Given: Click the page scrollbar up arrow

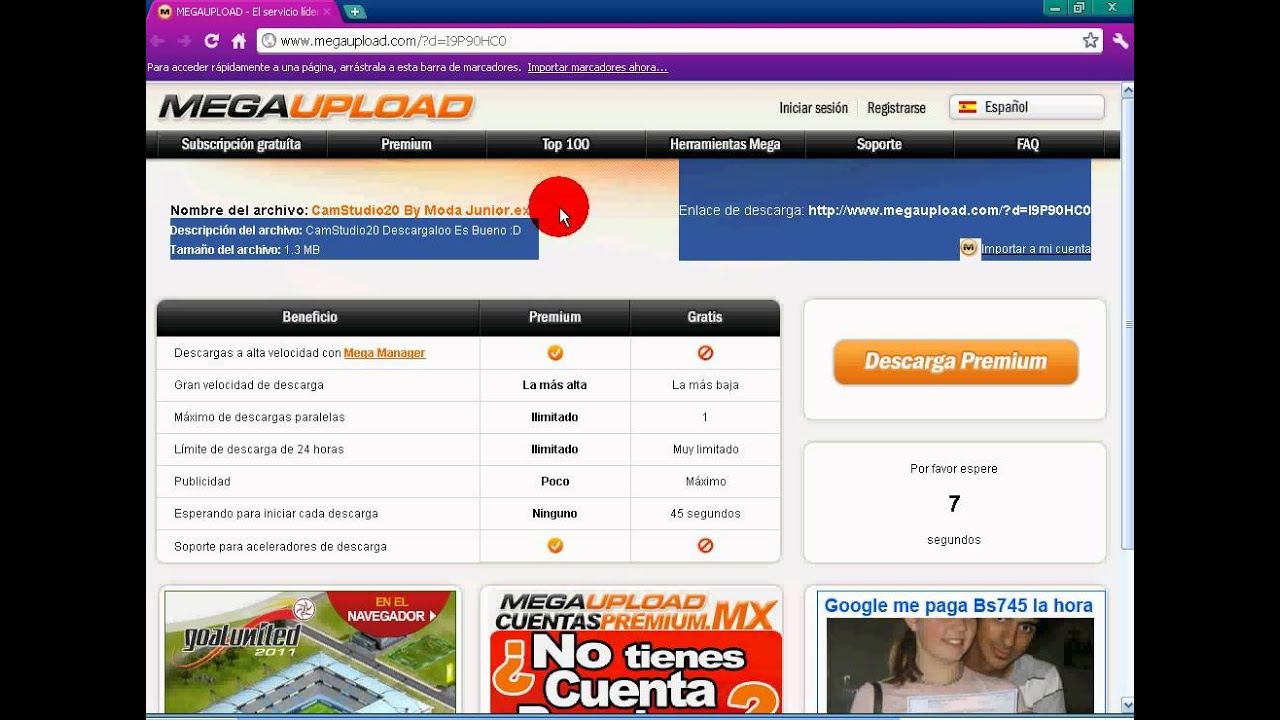Looking at the screenshot, I should [x=1127, y=90].
